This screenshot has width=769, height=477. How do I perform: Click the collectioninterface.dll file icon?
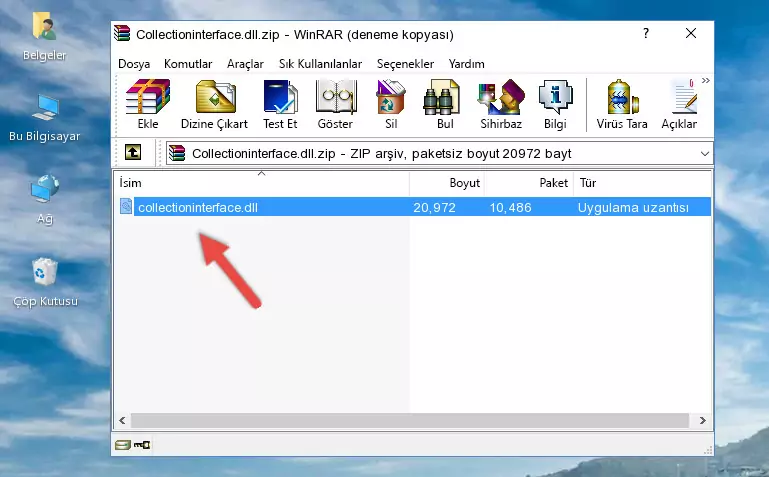[x=126, y=206]
